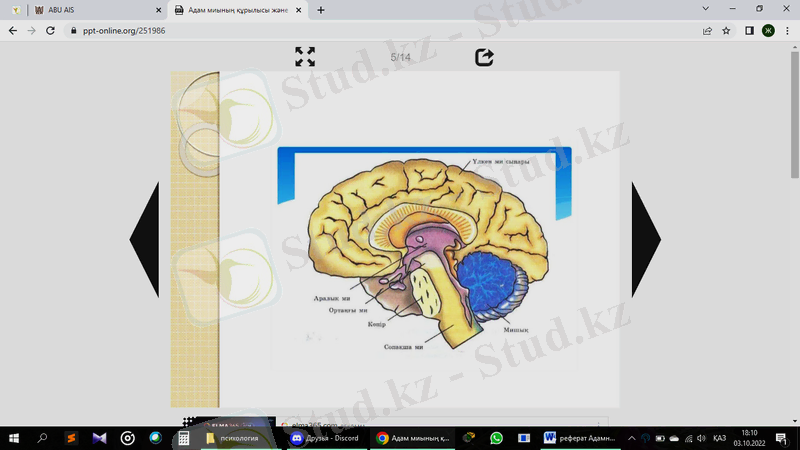Open Discord from the taskbar
This screenshot has height=450, width=800.
click(323, 438)
